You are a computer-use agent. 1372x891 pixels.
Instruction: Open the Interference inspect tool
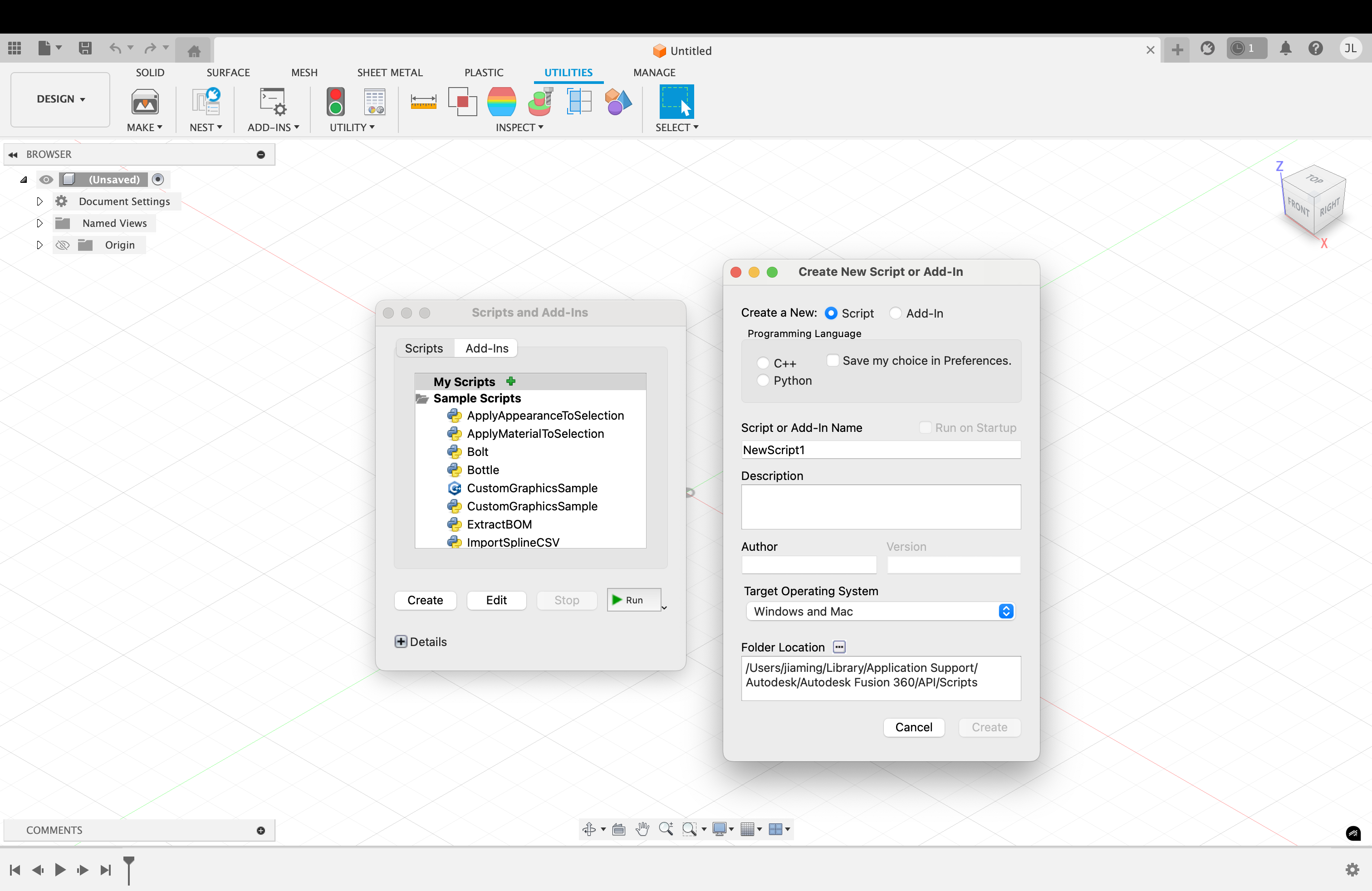462,102
